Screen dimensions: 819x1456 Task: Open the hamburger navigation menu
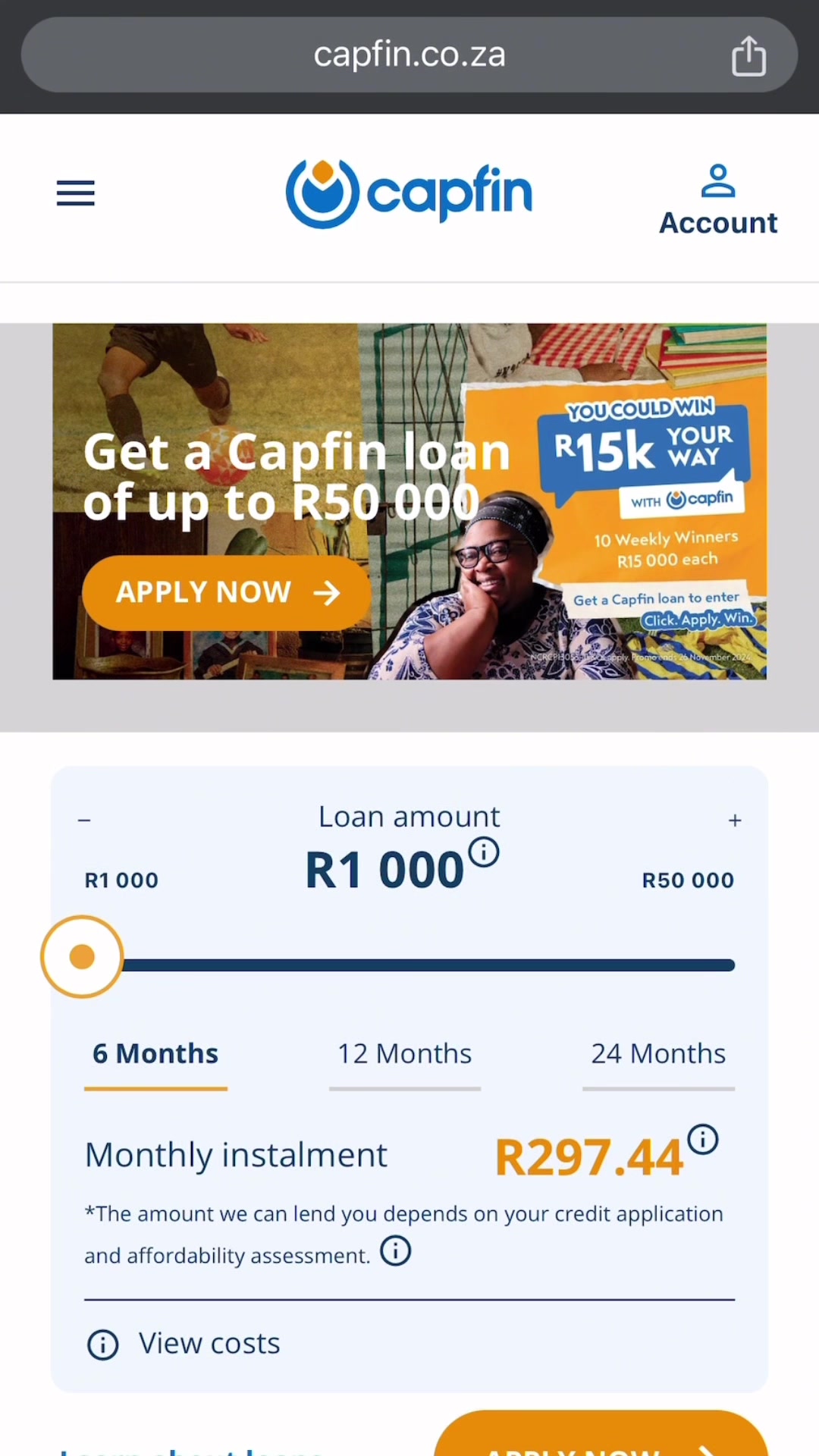[76, 193]
